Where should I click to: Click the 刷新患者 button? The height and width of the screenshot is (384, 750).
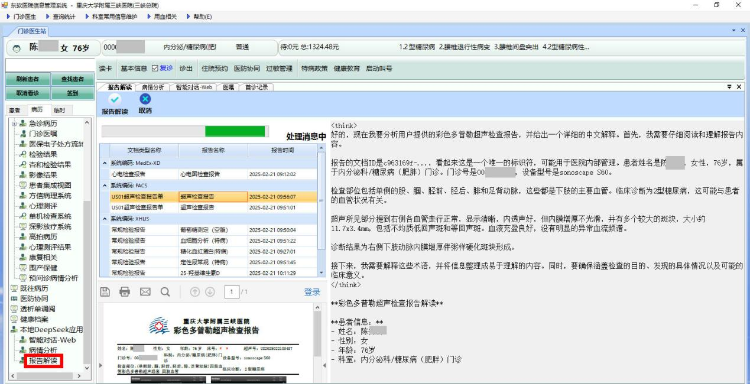coord(27,79)
